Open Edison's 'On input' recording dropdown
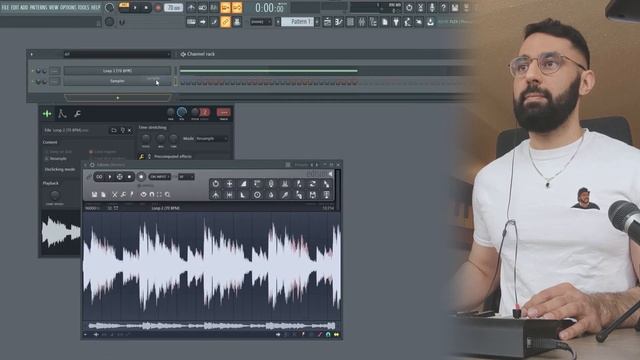Image resolution: width=640 pixels, height=360 pixels. (x=160, y=177)
